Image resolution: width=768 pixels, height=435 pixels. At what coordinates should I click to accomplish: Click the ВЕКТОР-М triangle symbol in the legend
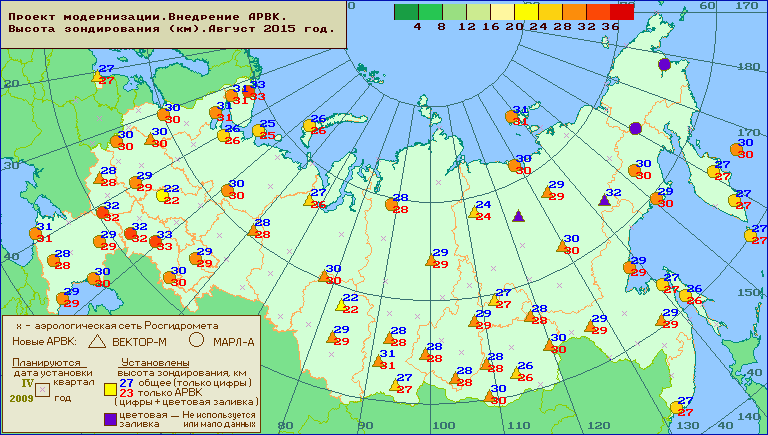(97, 341)
